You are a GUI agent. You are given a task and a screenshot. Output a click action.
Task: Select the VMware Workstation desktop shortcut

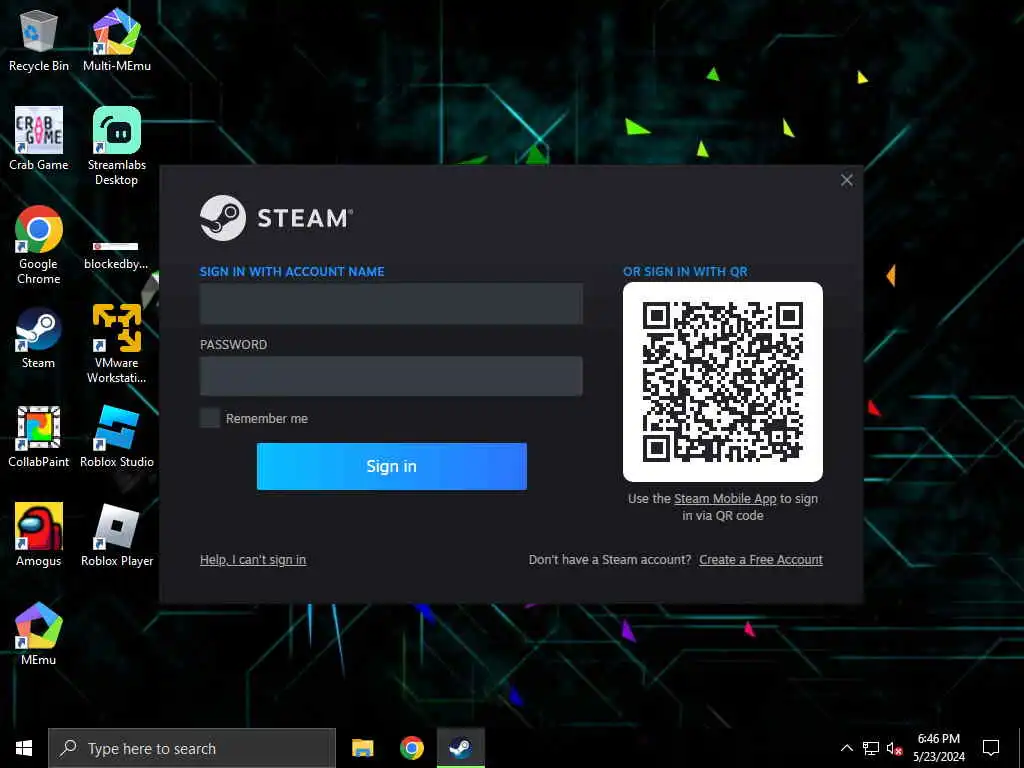[x=117, y=344]
